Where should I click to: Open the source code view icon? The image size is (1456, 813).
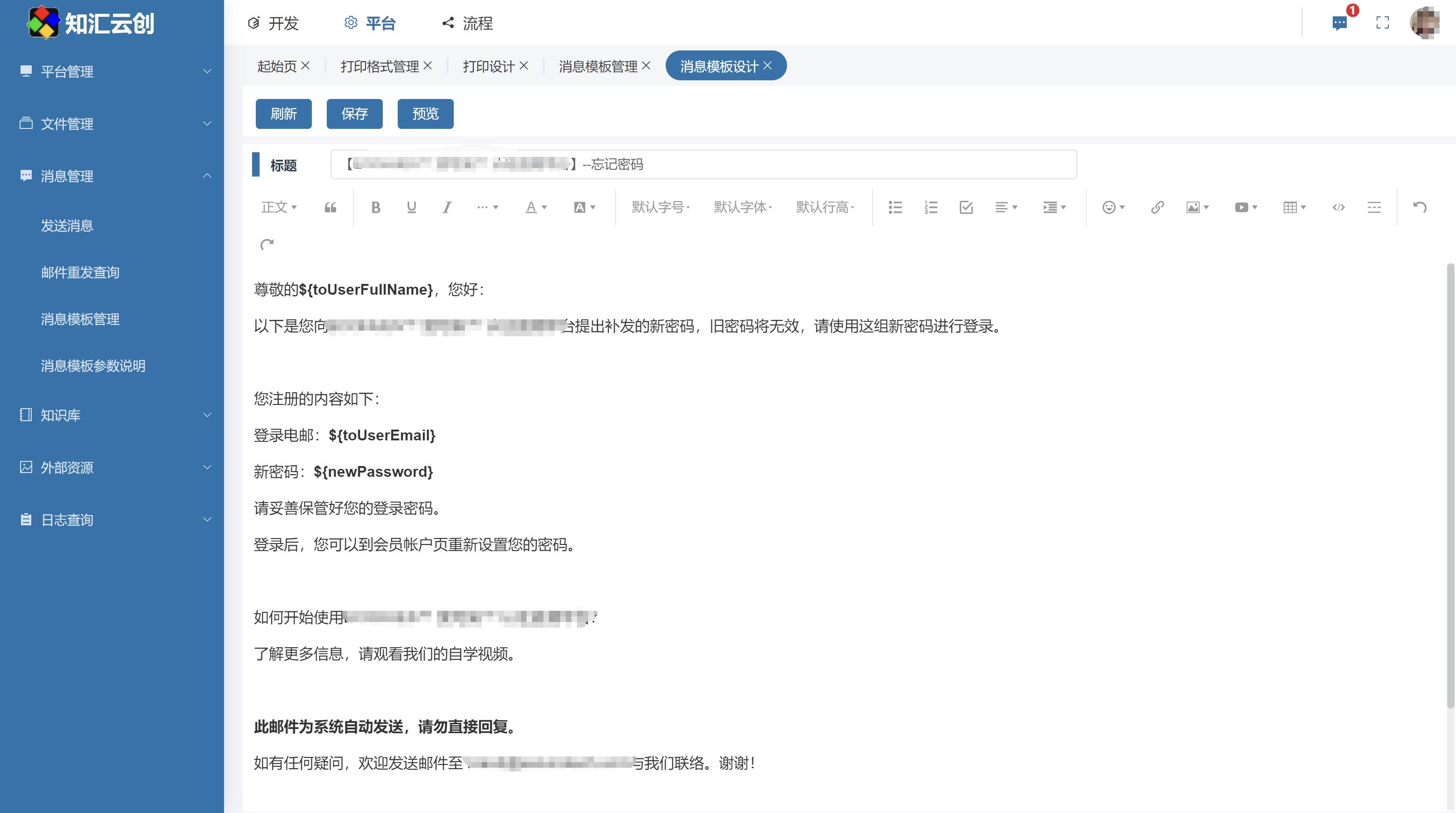coord(1338,207)
